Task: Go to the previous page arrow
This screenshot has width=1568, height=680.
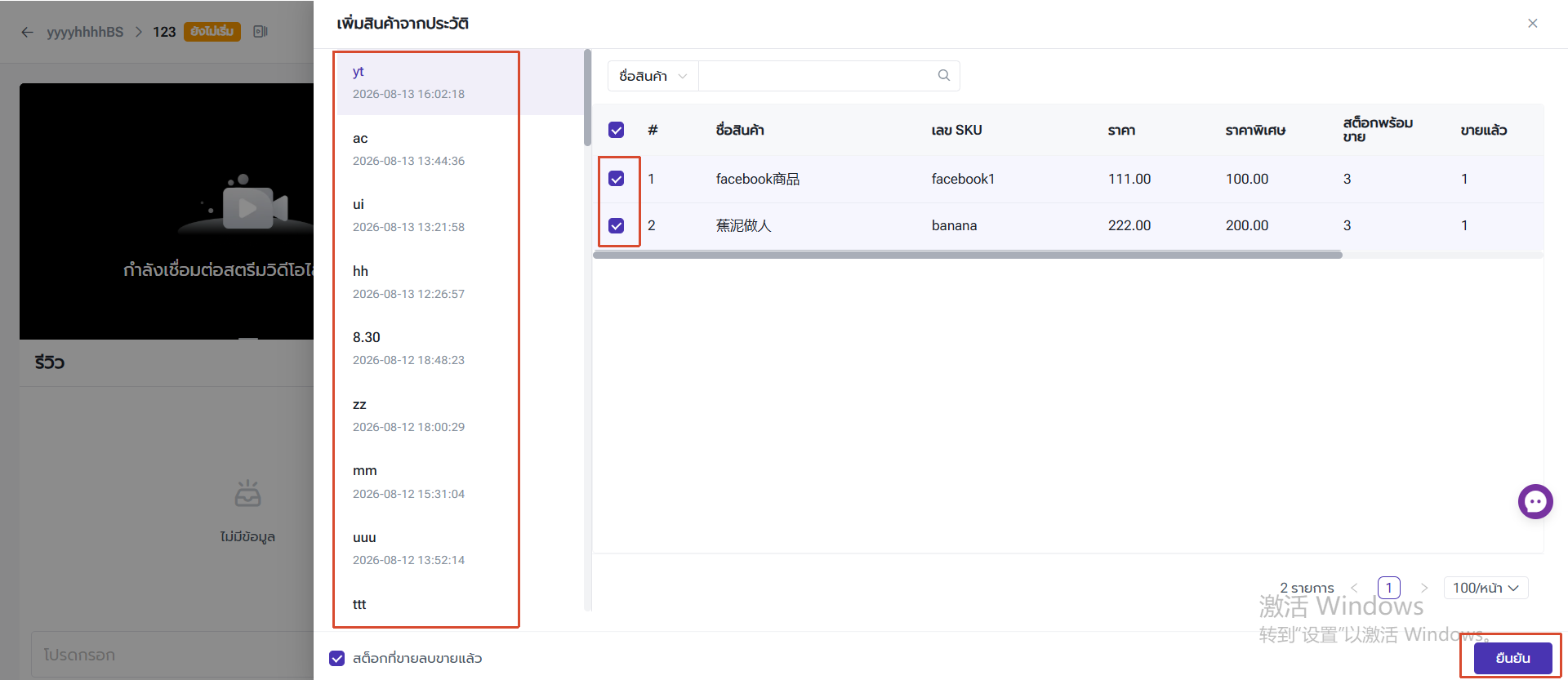Action: pos(1354,588)
